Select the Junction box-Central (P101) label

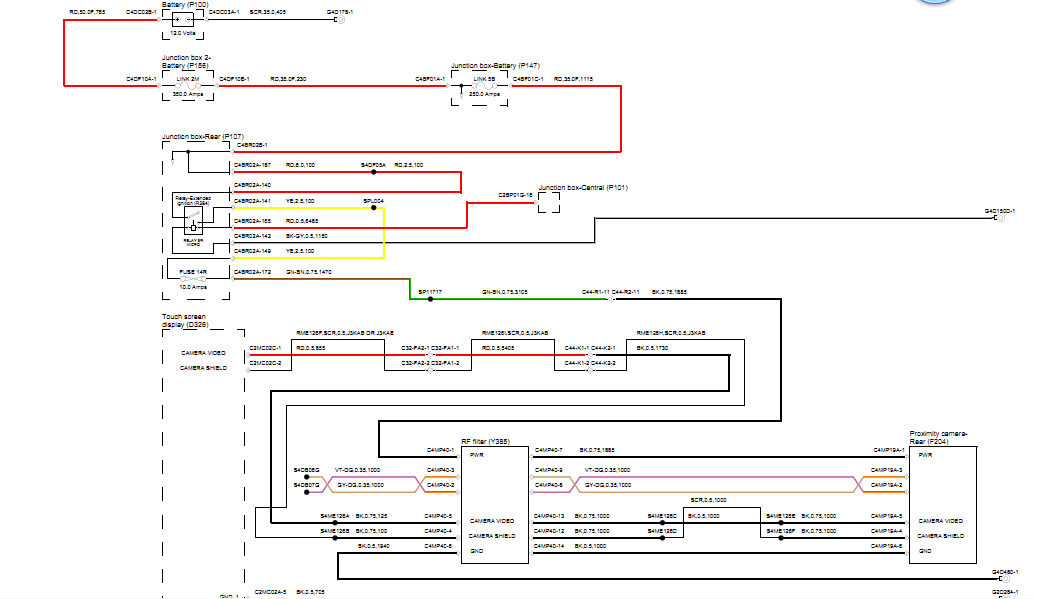click(x=583, y=188)
